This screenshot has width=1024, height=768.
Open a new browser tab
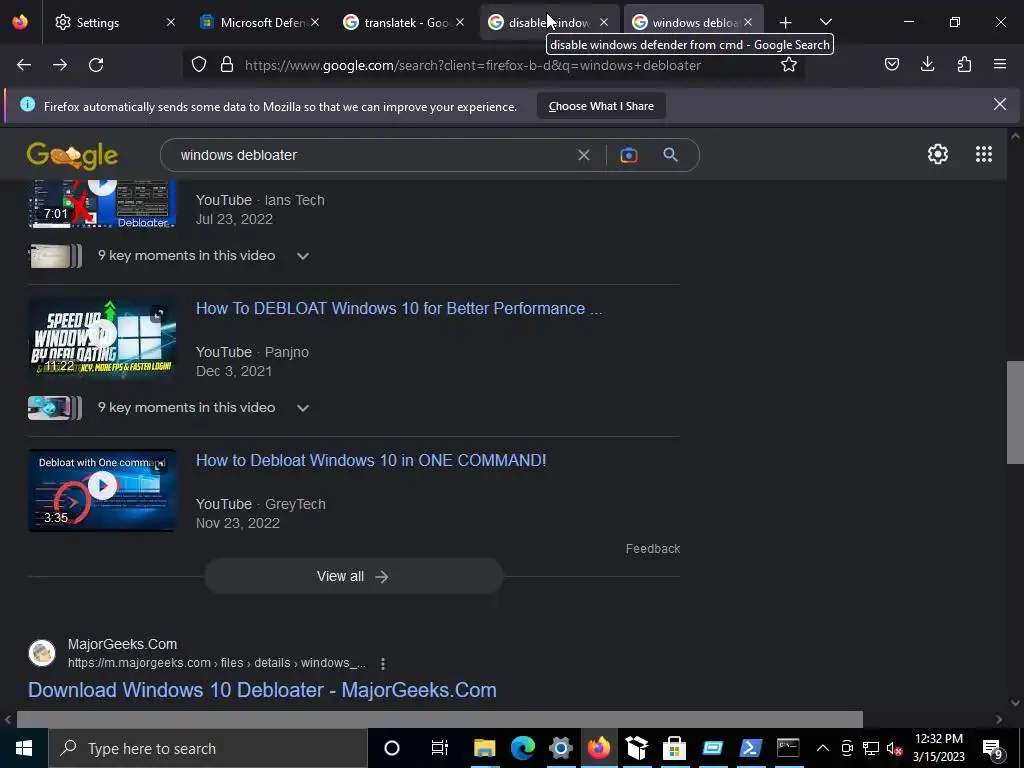pyautogui.click(x=786, y=23)
